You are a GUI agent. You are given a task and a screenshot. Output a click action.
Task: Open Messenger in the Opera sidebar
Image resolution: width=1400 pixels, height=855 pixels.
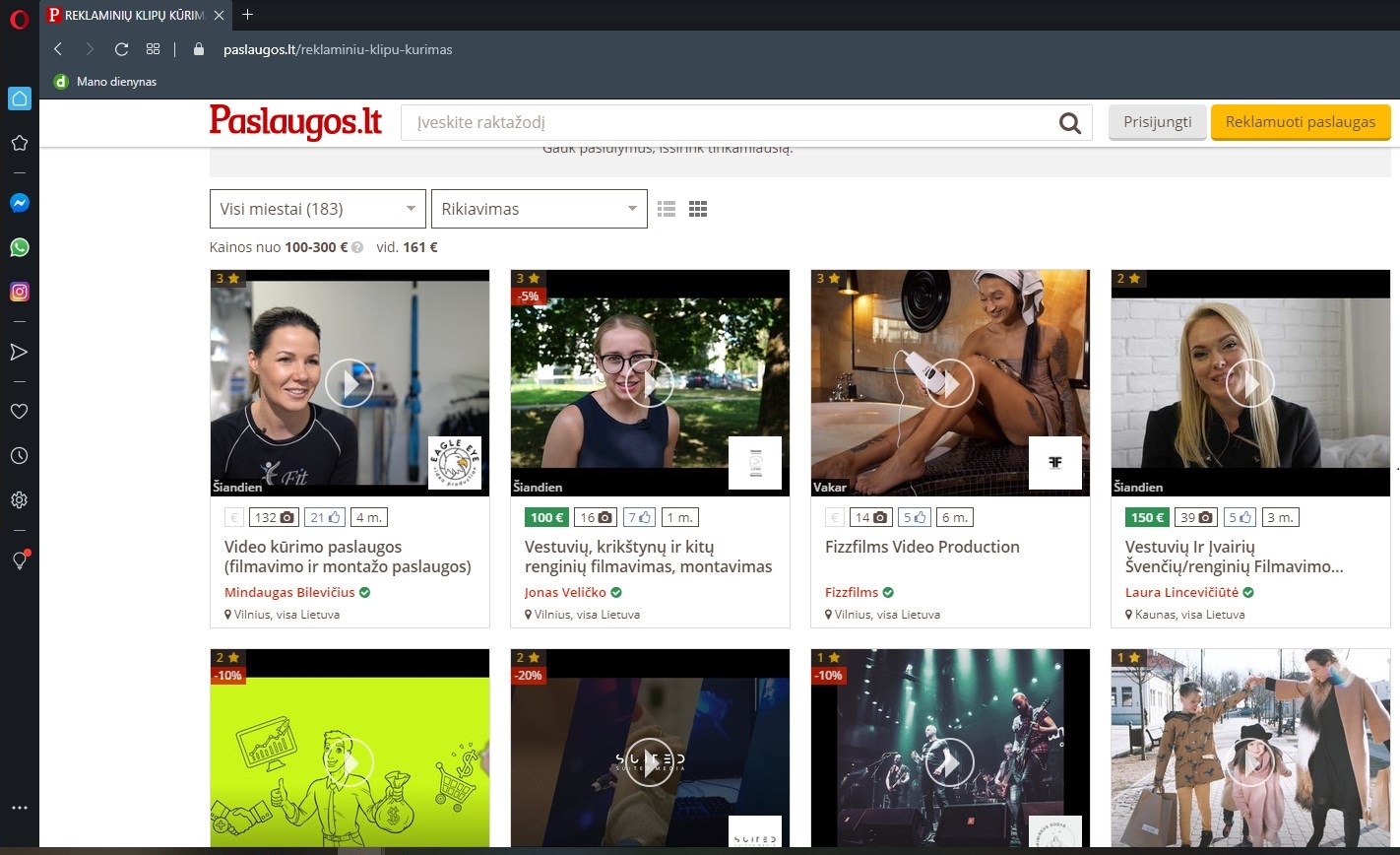[19, 203]
